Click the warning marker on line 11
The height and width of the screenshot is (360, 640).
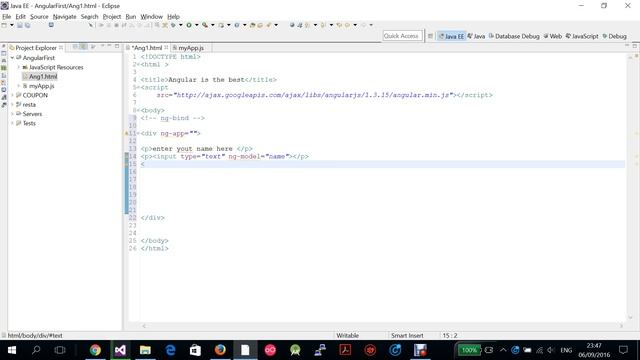click(x=127, y=133)
